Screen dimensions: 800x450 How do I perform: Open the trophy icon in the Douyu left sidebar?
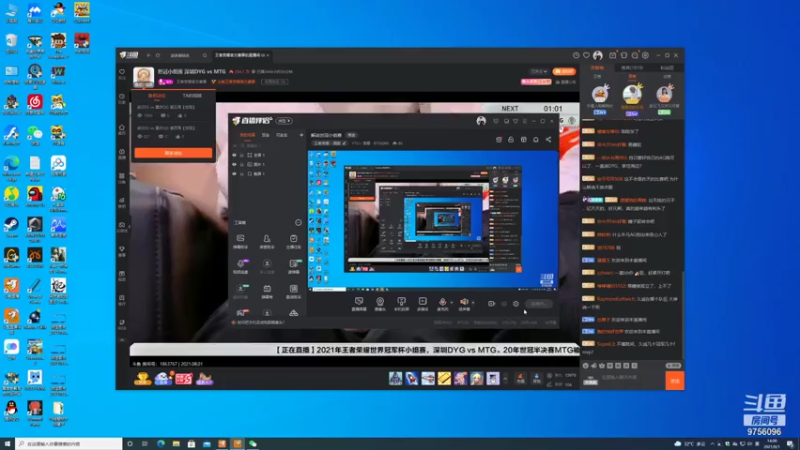[122, 248]
